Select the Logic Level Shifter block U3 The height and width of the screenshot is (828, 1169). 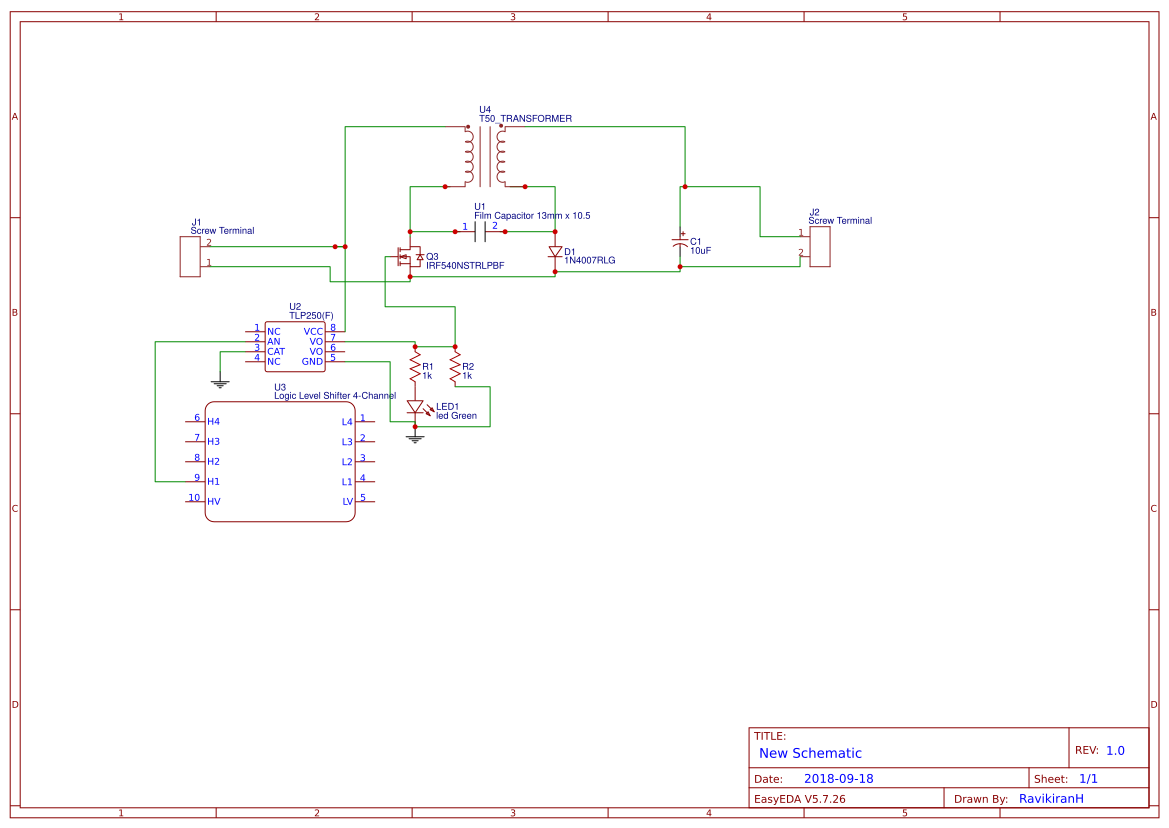(x=280, y=462)
